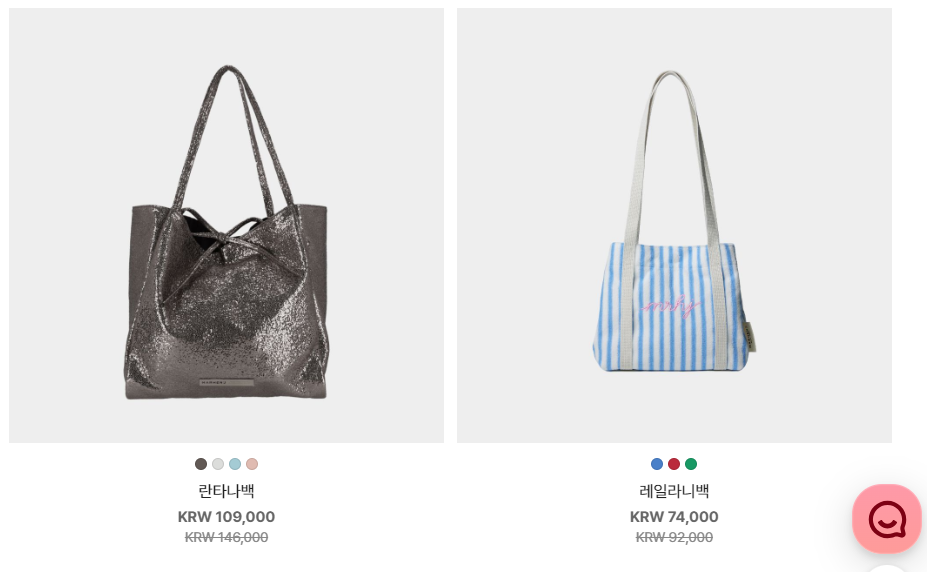The width and height of the screenshot is (927, 572).
Task: Open the glitter 란타나백 product image
Action: [226, 225]
